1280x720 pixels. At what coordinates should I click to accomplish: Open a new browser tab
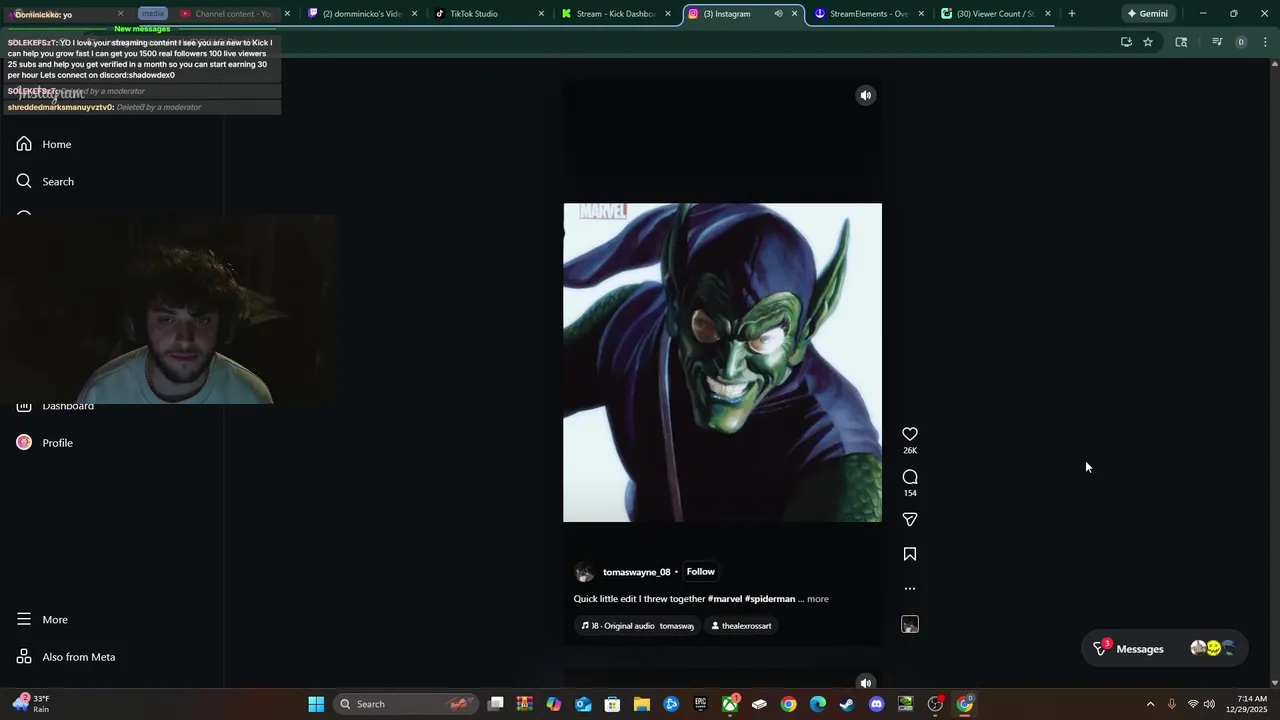point(1072,14)
